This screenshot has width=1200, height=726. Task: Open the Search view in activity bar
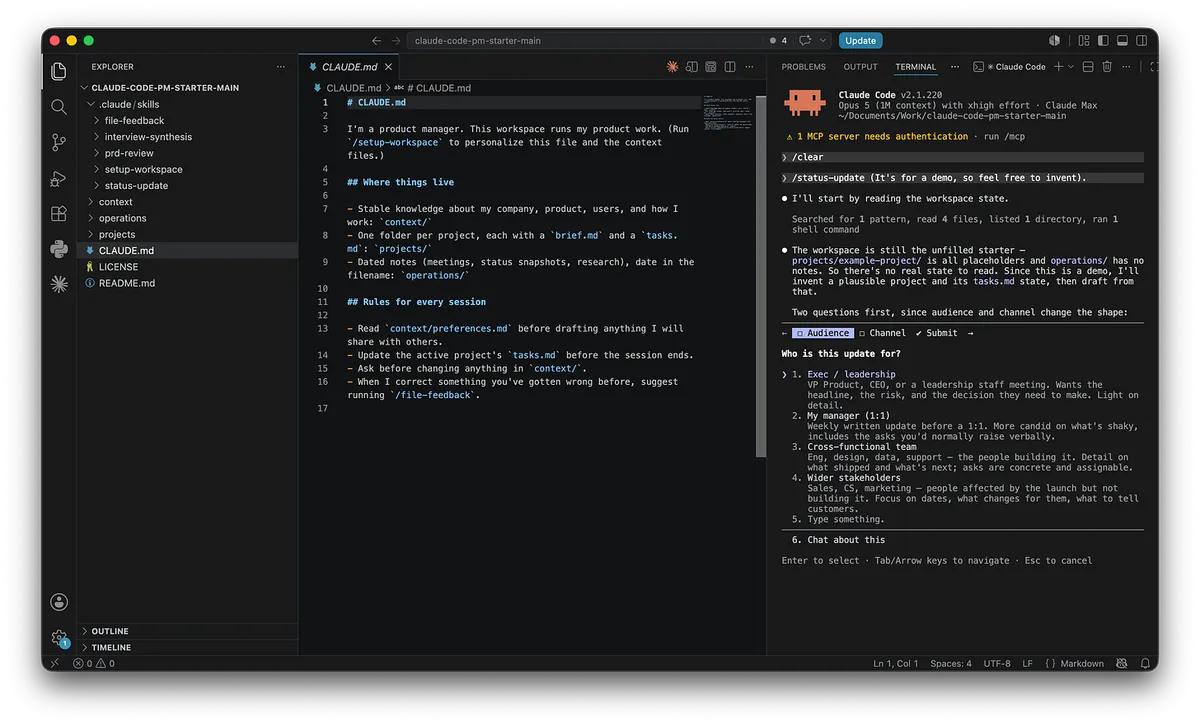pyautogui.click(x=59, y=107)
